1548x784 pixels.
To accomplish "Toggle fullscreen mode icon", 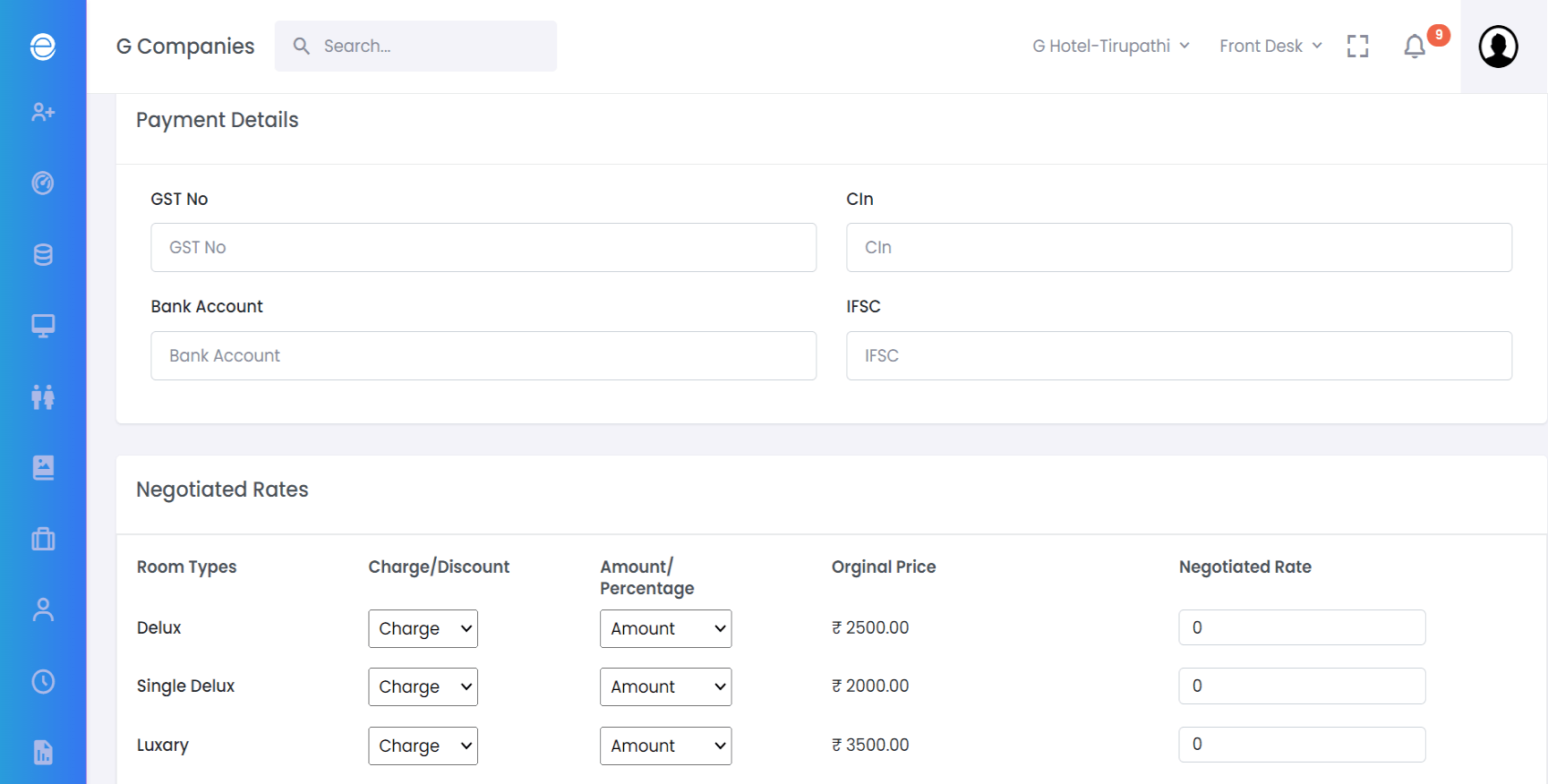I will pyautogui.click(x=1357, y=47).
